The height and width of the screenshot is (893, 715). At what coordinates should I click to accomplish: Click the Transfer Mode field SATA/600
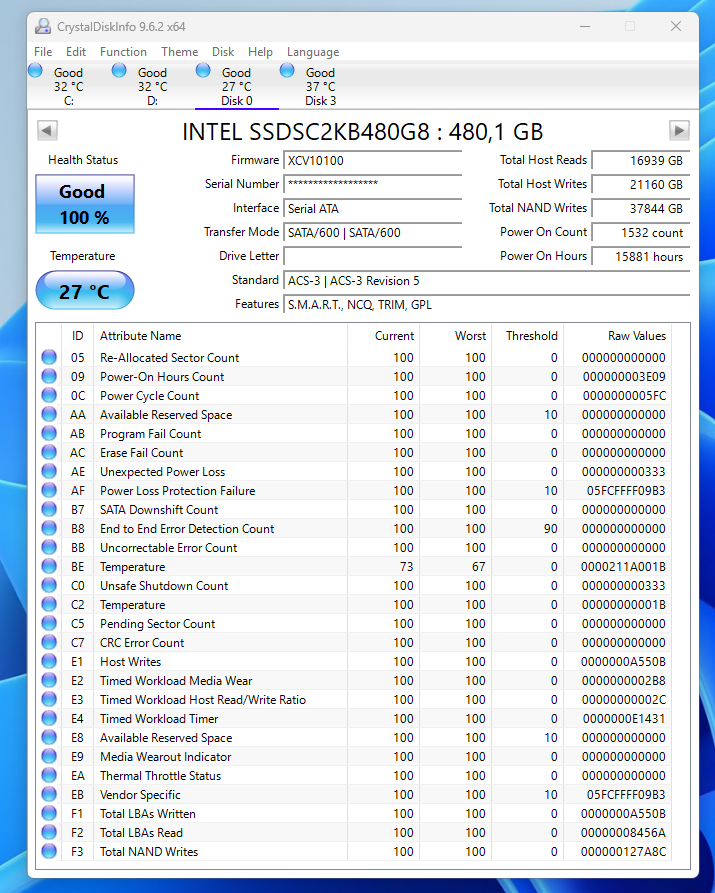(x=373, y=232)
